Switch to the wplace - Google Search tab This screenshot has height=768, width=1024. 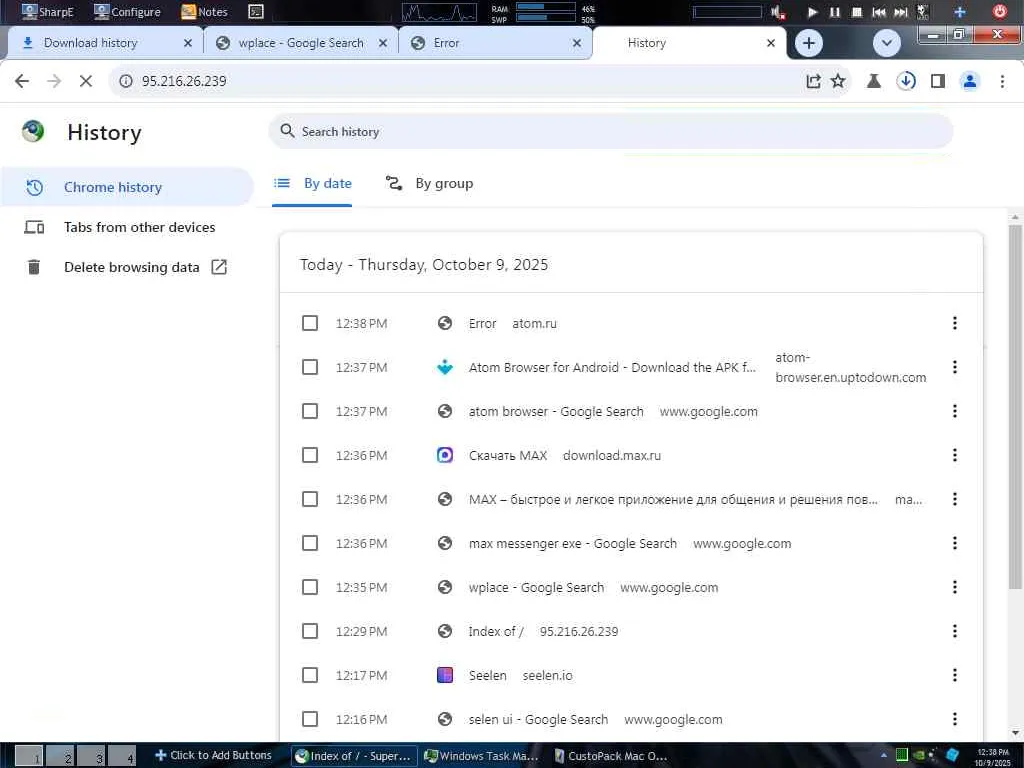coord(300,43)
